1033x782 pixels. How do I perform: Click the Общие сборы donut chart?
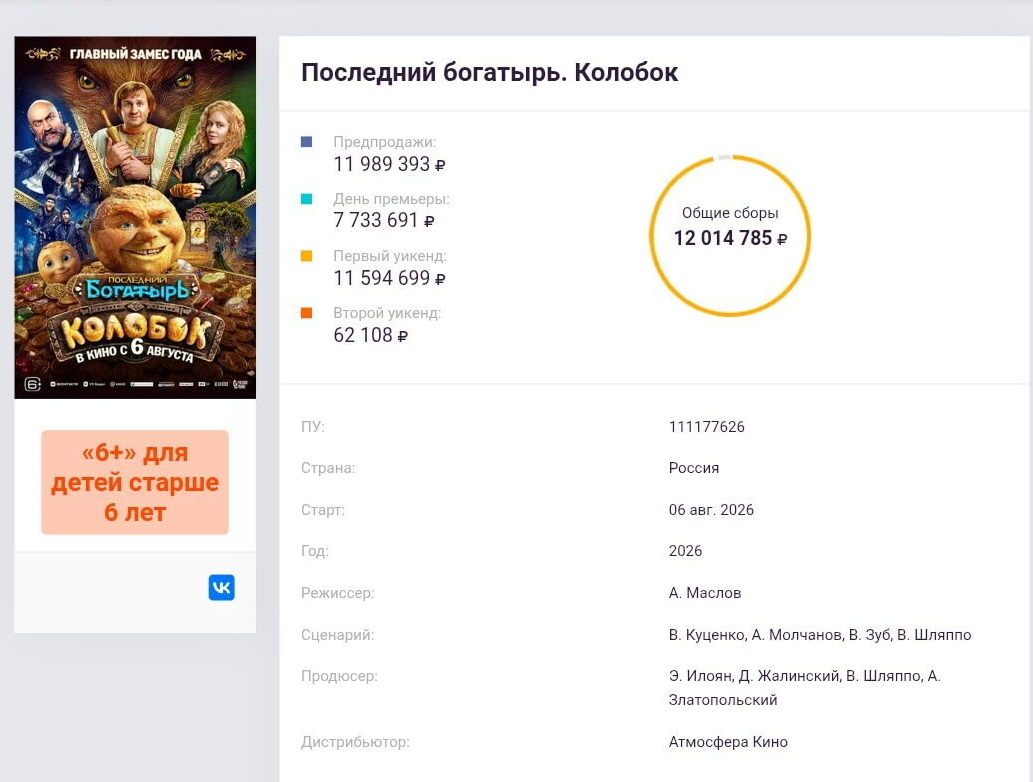[730, 236]
